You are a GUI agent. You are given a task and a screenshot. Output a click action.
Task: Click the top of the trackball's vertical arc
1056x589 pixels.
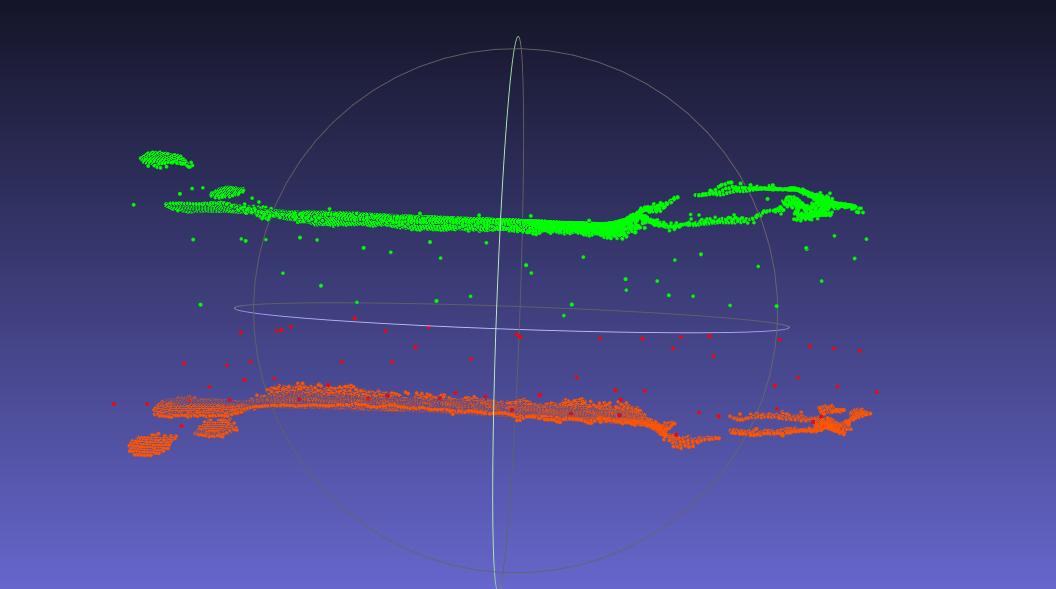pos(518,38)
